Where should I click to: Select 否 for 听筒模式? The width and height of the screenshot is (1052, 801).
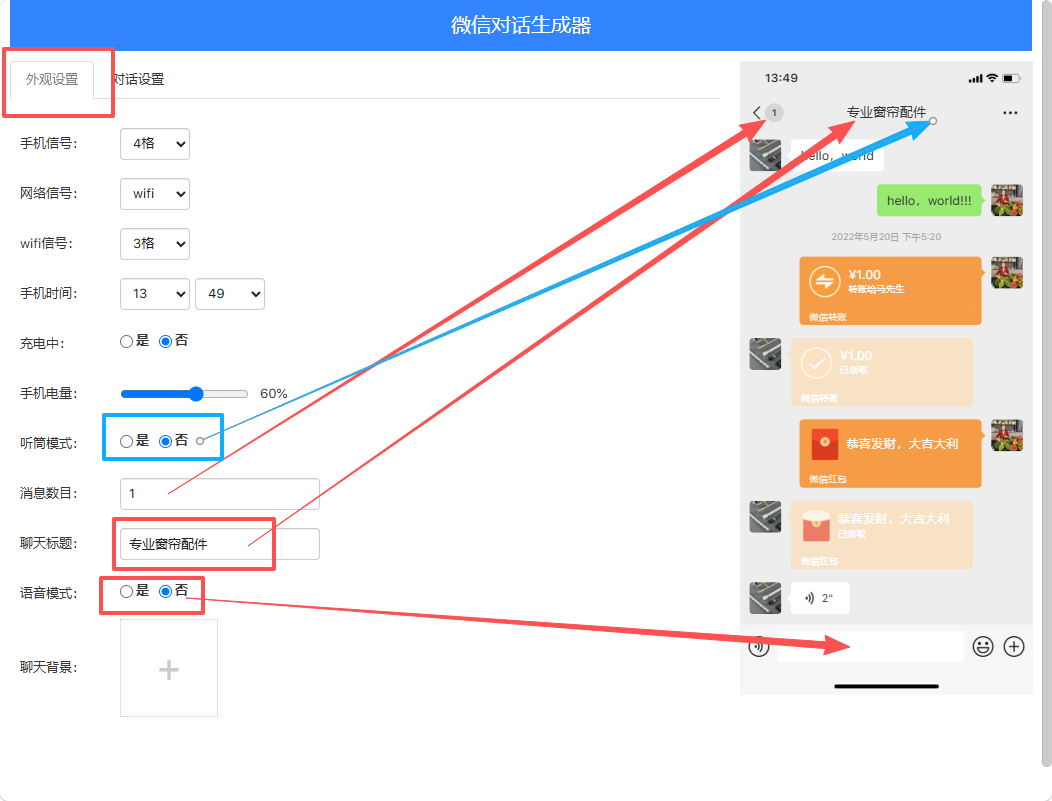165,441
